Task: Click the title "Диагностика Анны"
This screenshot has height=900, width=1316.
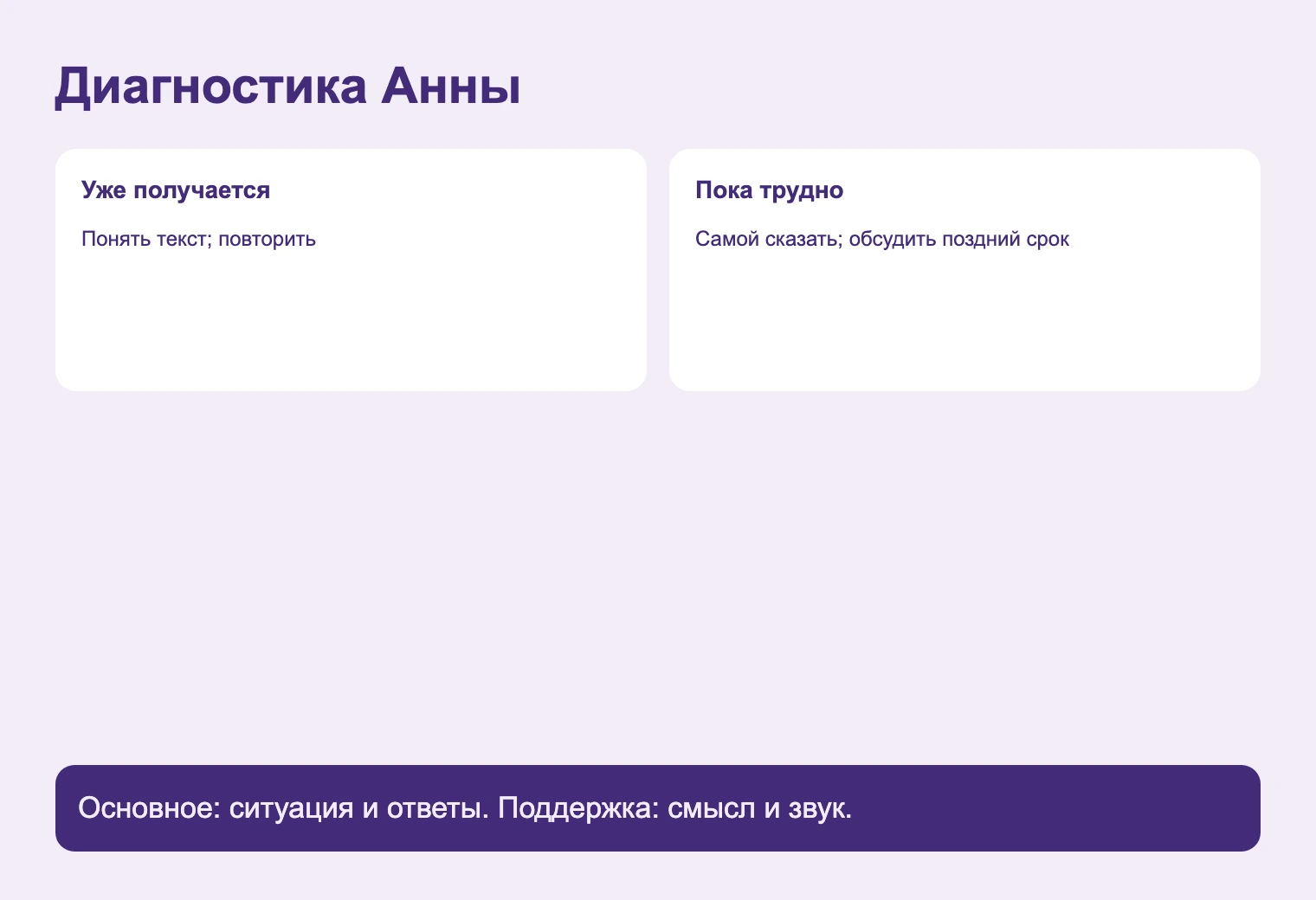Action: coord(288,87)
